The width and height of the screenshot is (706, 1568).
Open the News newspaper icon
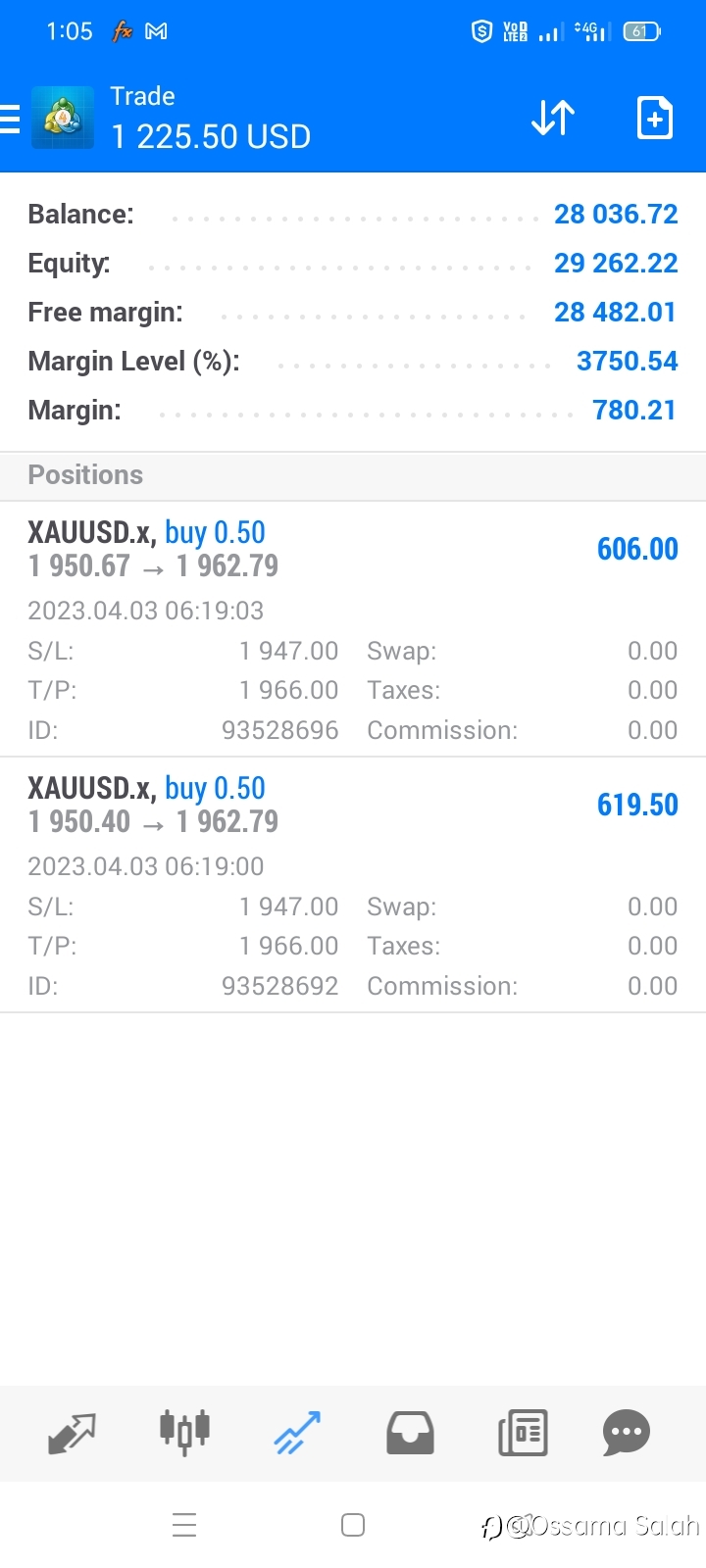click(x=523, y=1433)
